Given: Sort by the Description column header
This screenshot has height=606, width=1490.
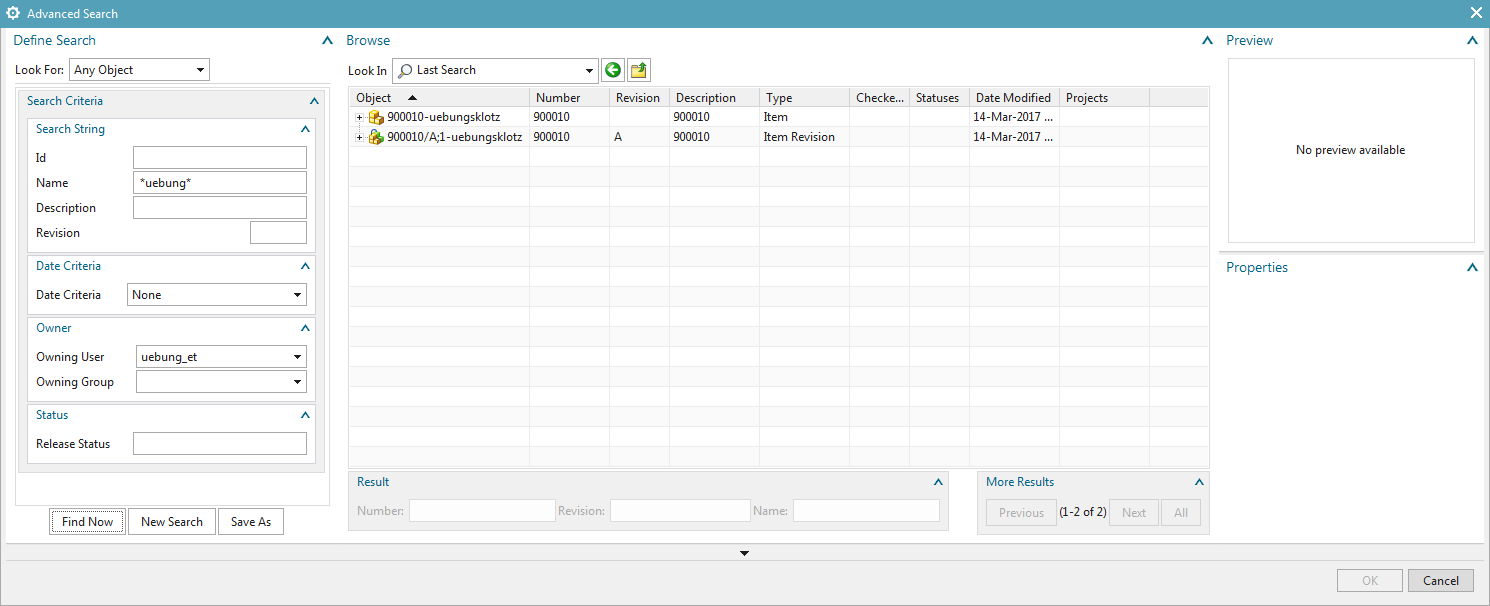Looking at the screenshot, I should 715,98.
